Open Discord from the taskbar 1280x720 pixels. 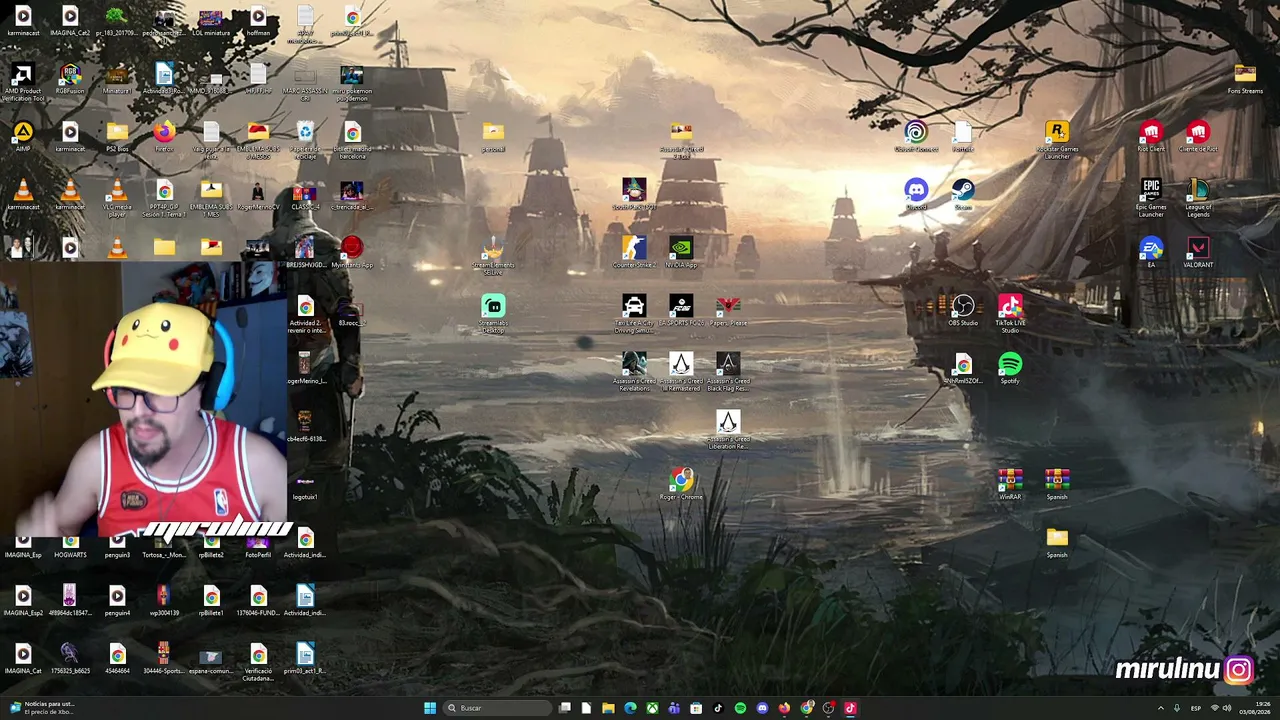pos(762,708)
